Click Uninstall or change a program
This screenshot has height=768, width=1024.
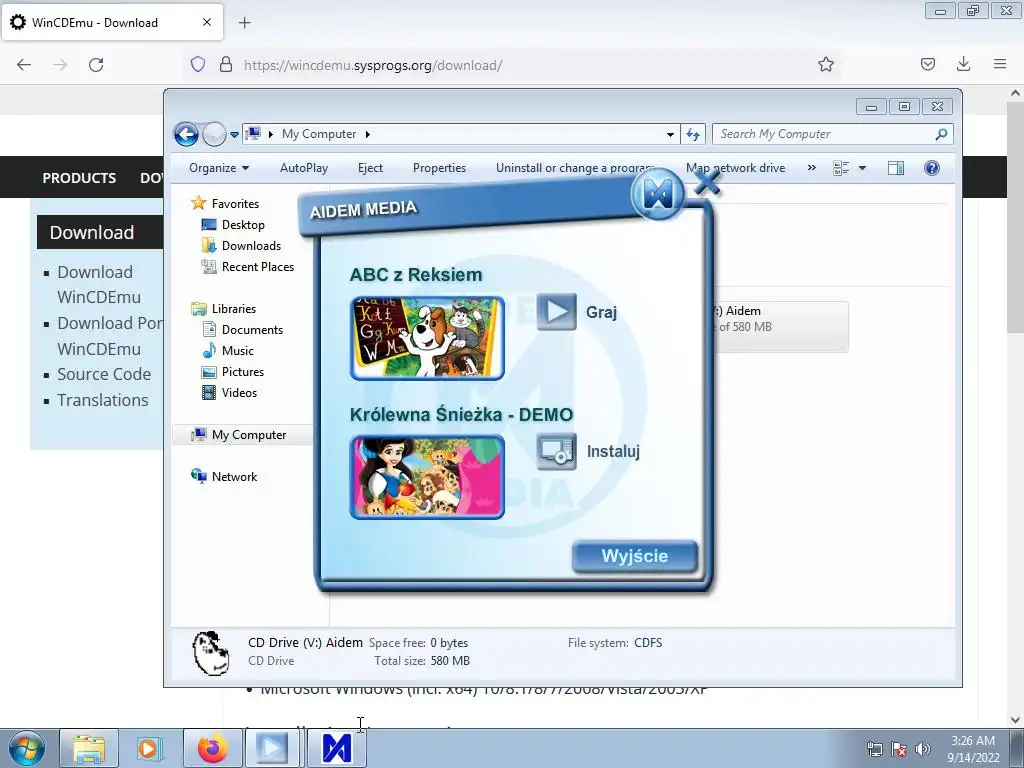coord(575,168)
